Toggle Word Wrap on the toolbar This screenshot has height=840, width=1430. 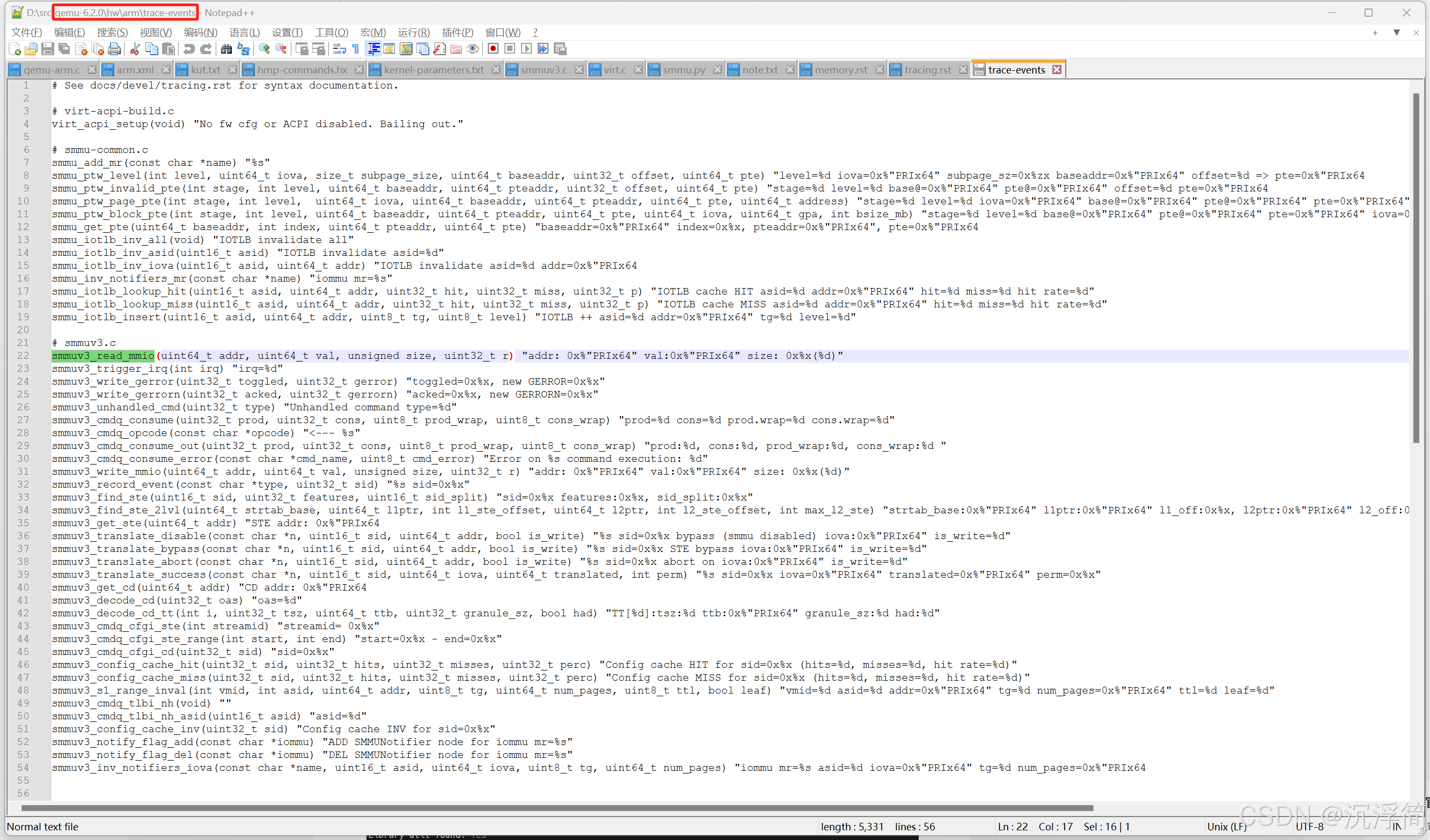pyautogui.click(x=339, y=49)
